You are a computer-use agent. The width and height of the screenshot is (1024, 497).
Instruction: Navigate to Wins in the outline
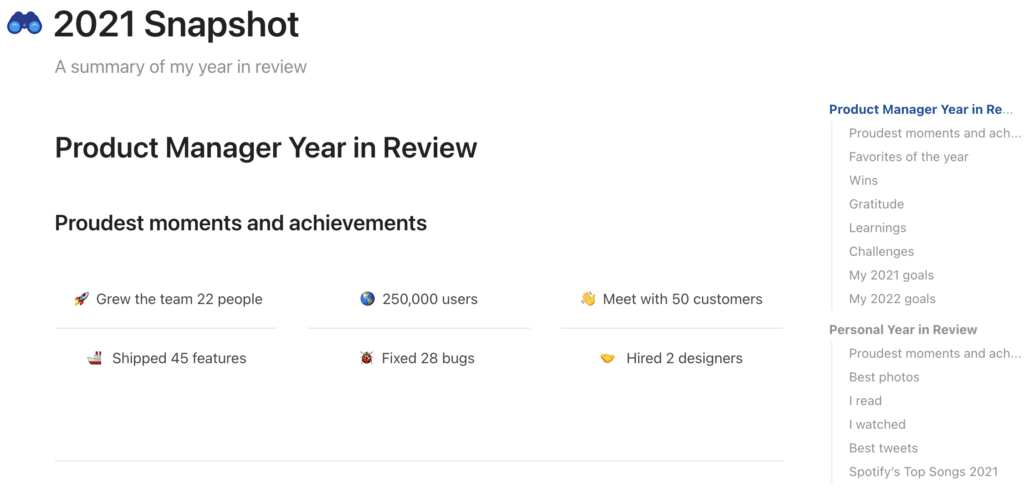(x=863, y=181)
